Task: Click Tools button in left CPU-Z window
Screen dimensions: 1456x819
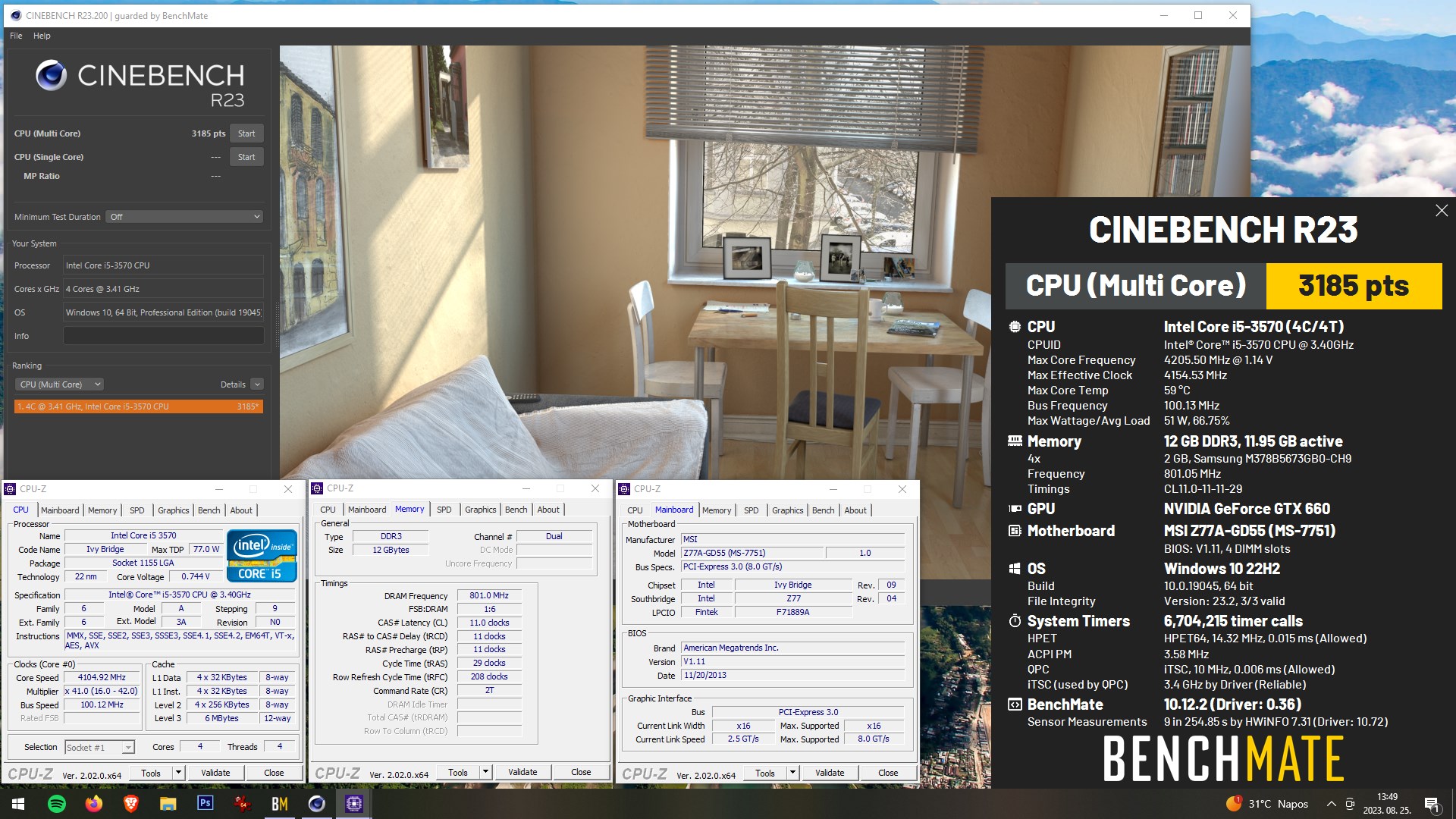Action: (151, 773)
